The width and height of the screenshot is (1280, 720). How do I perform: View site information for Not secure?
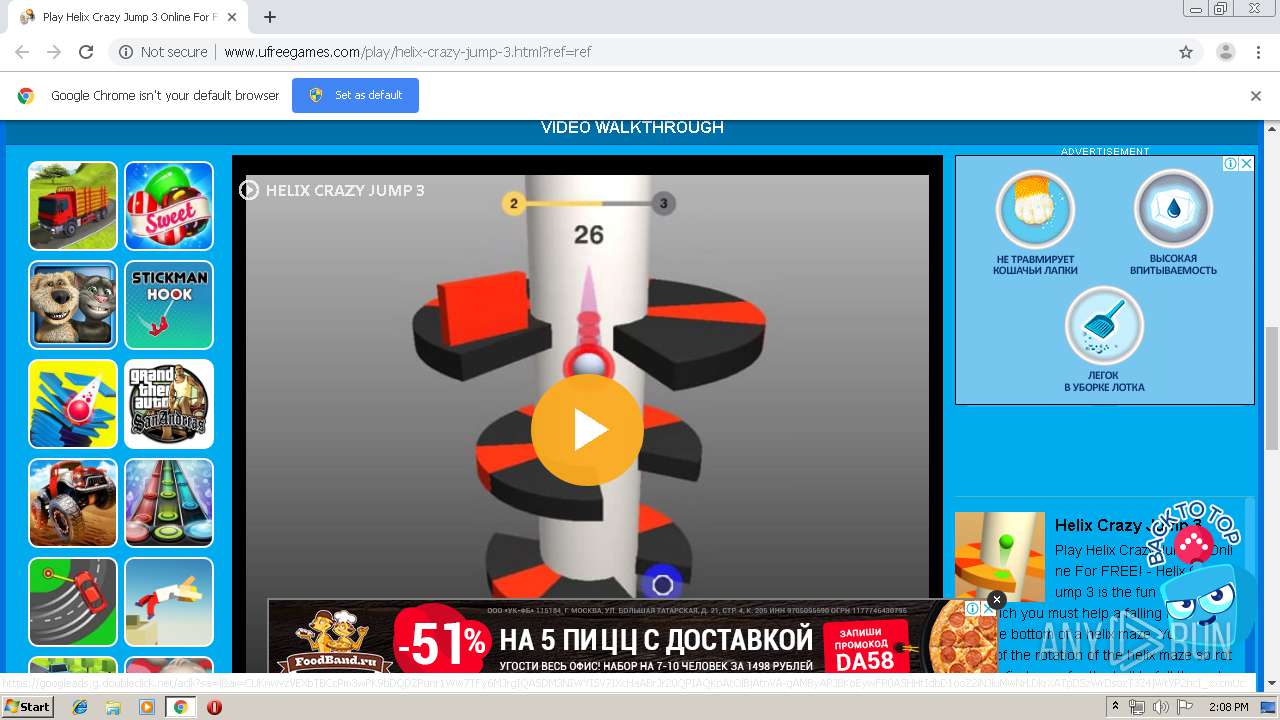tap(163, 52)
